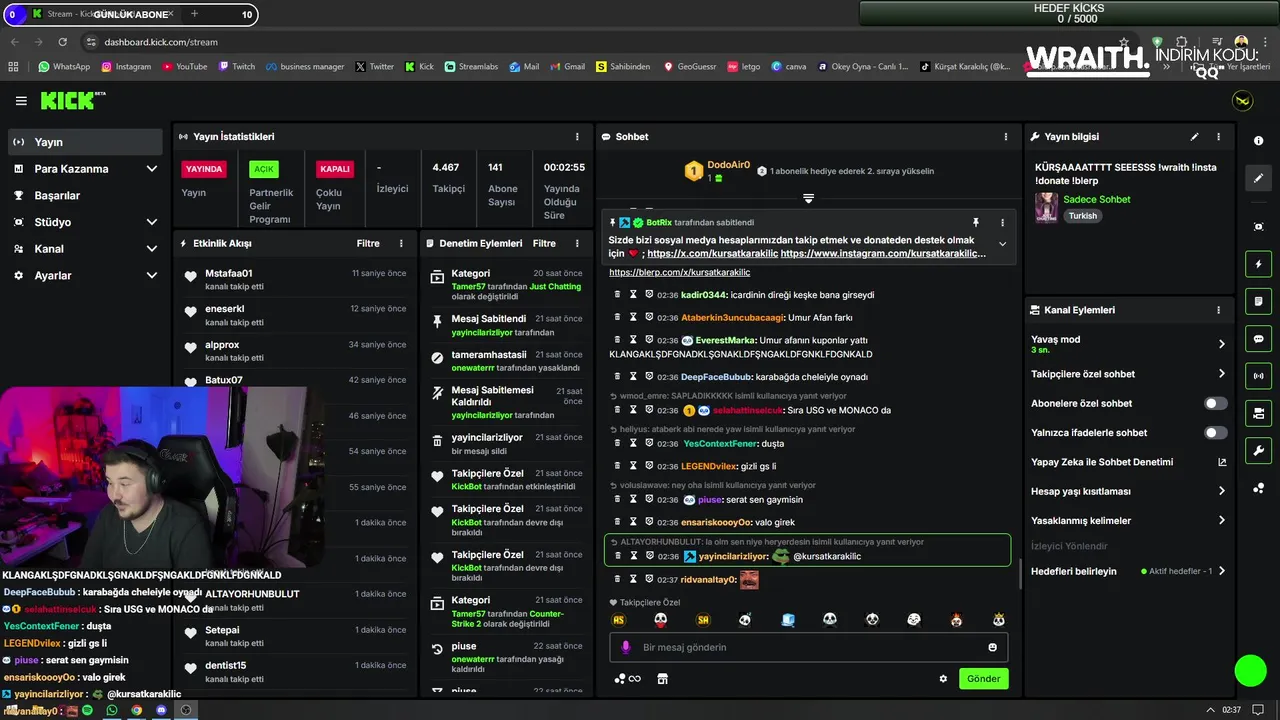Click the green KICK logo
This screenshot has height=720, width=1280.
pos(68,100)
